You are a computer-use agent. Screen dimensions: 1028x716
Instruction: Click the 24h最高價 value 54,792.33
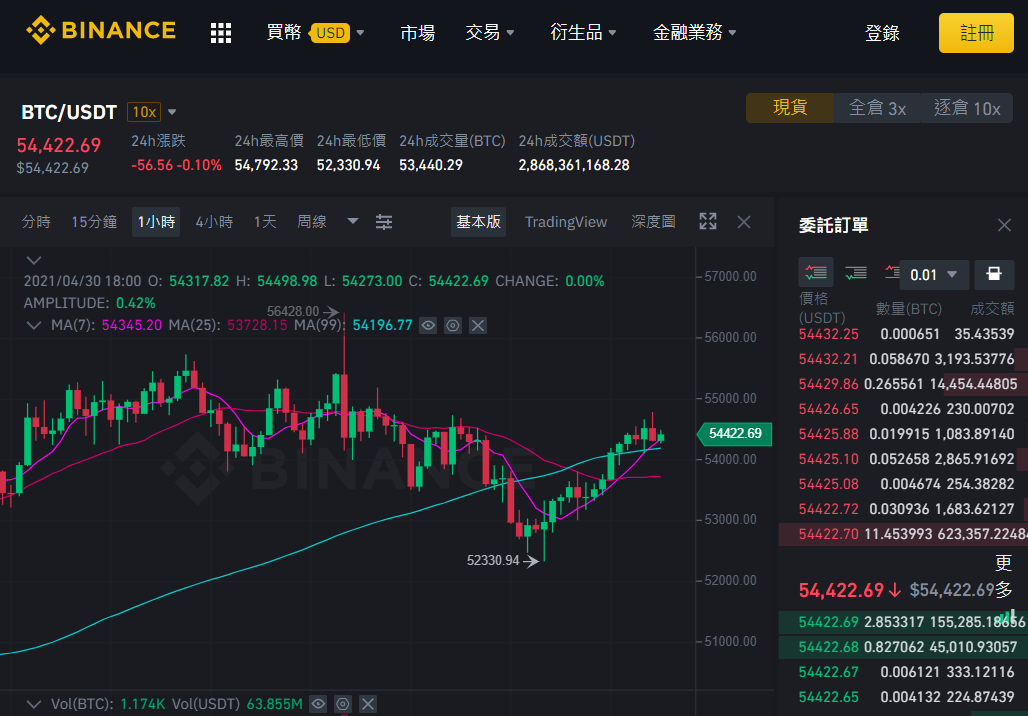coord(266,165)
